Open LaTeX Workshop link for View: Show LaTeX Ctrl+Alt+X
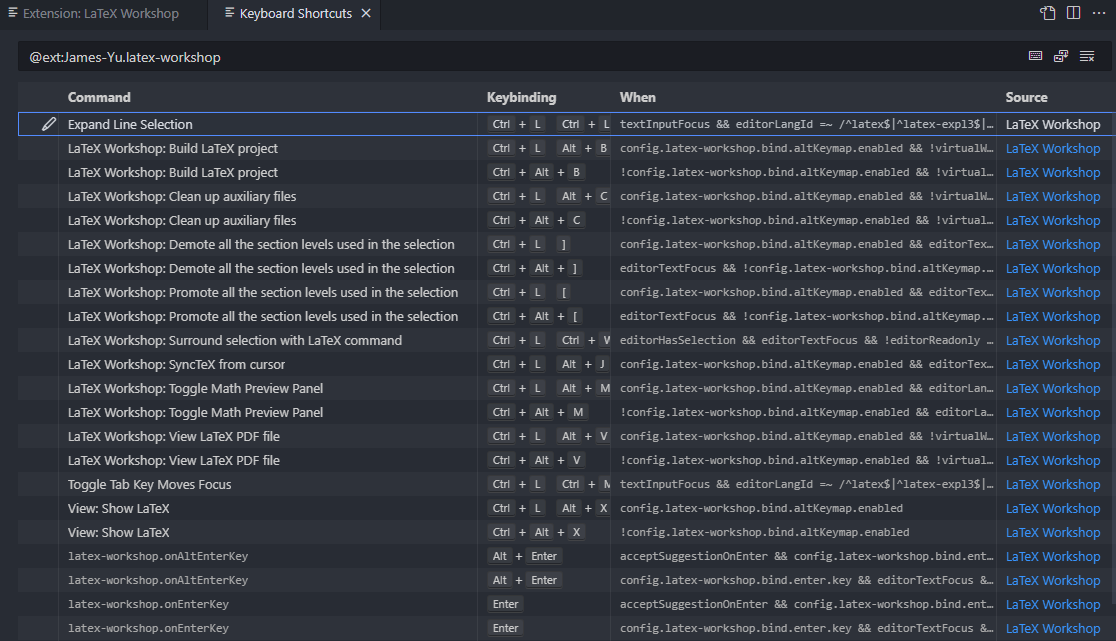The image size is (1116, 641). pyautogui.click(x=1053, y=532)
